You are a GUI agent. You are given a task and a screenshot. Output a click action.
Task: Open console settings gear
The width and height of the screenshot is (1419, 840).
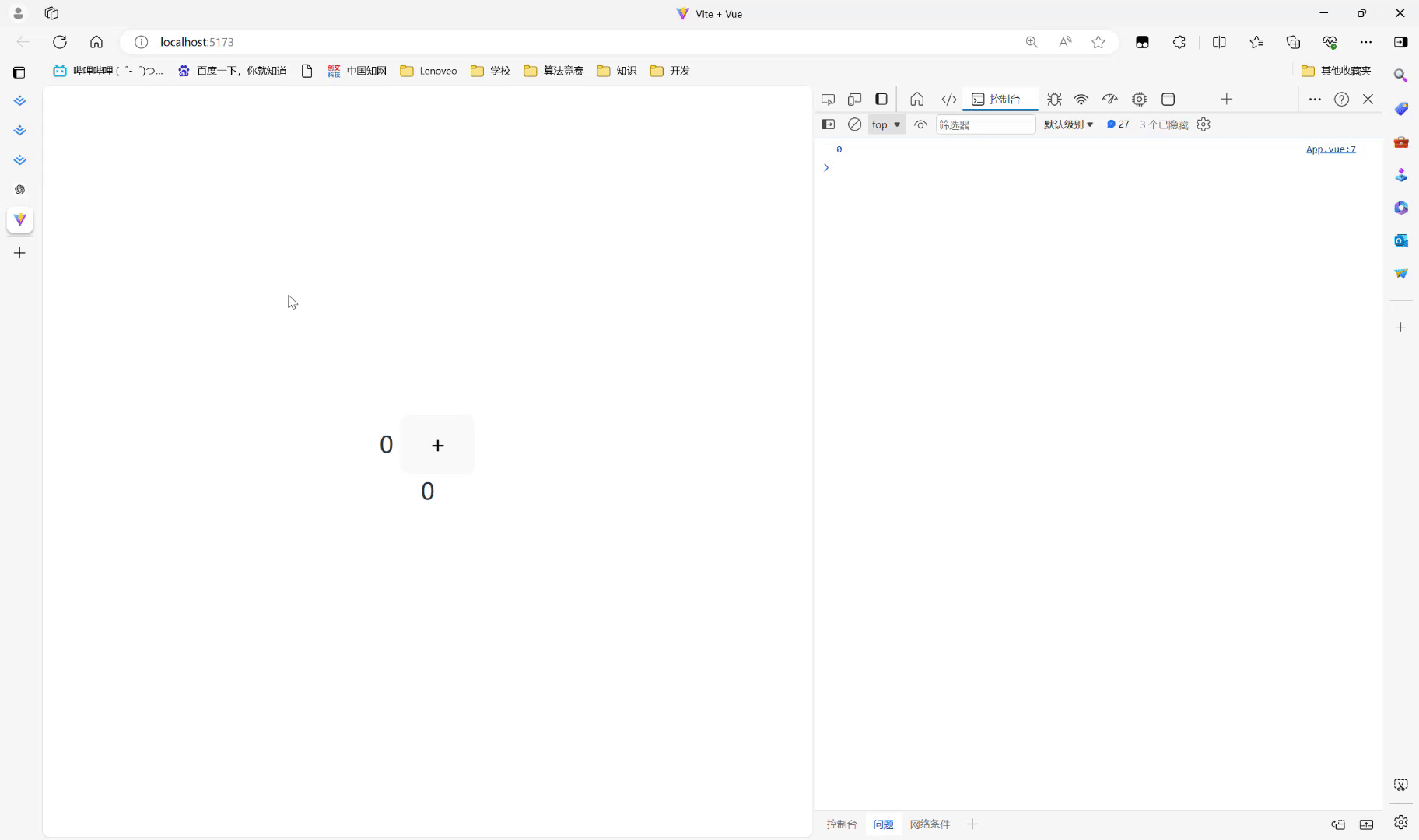tap(1204, 124)
